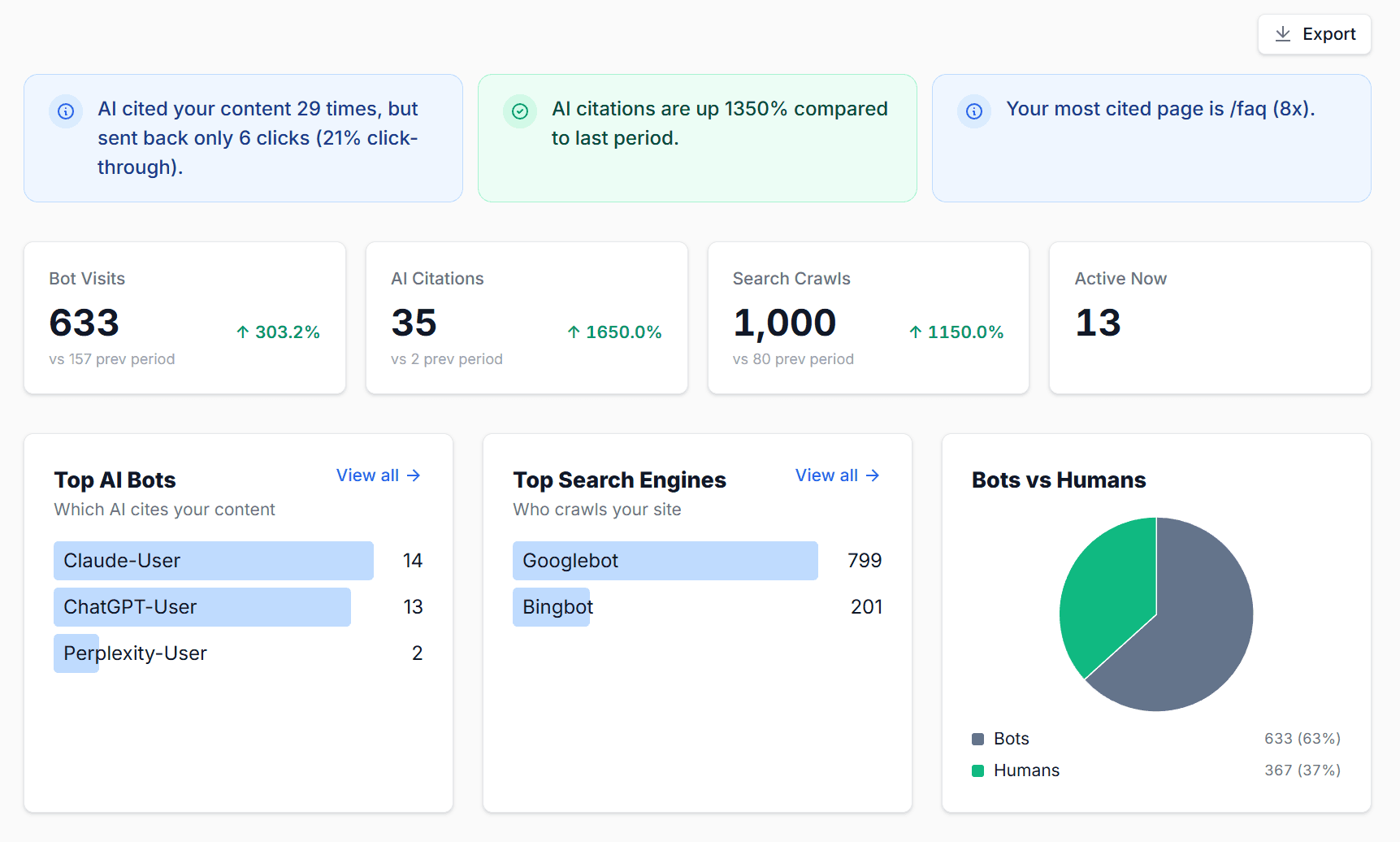
Task: Click the Export button
Action: 1314,34
